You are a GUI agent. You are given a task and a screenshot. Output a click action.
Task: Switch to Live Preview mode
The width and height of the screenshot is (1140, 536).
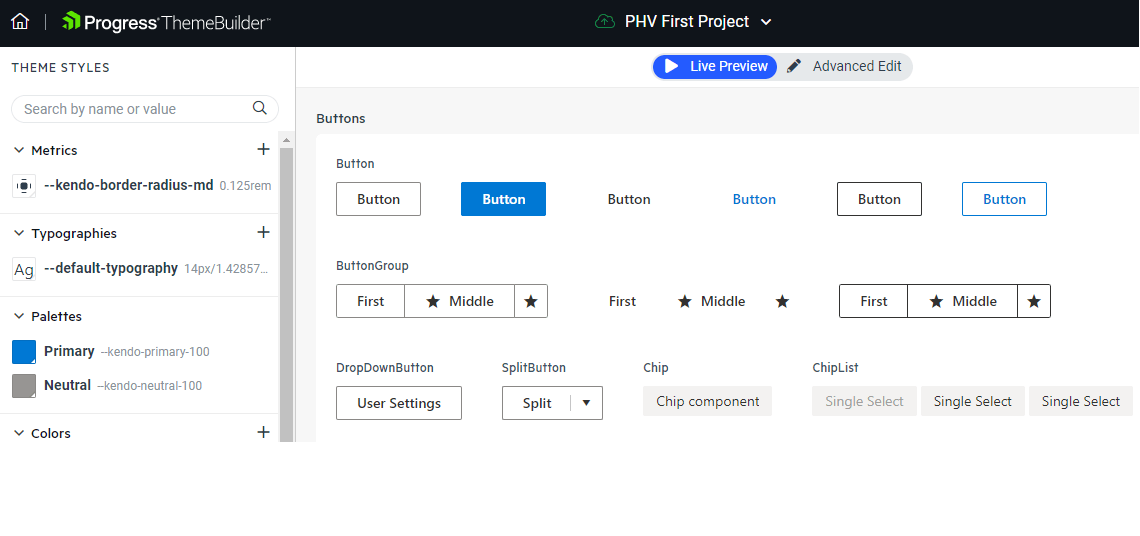coord(715,66)
